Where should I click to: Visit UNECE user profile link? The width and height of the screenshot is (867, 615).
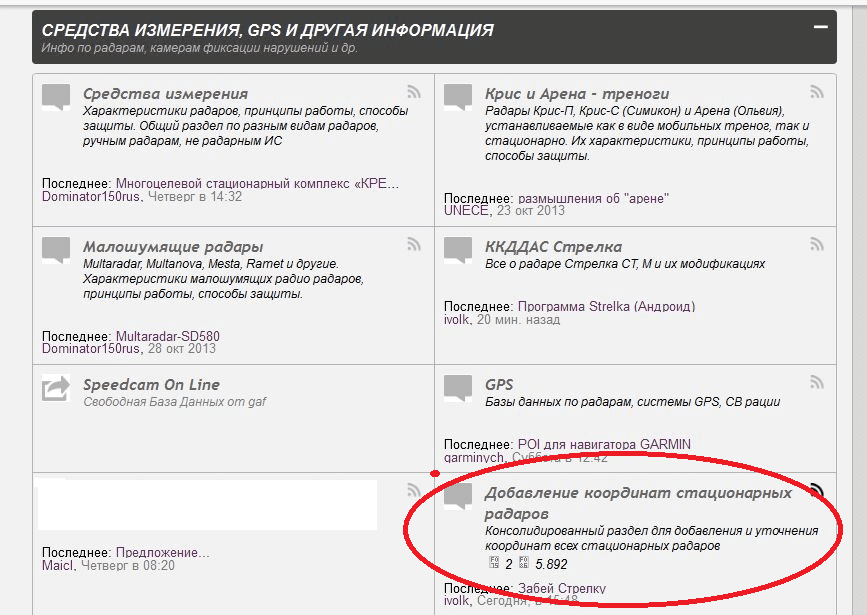[x=466, y=210]
